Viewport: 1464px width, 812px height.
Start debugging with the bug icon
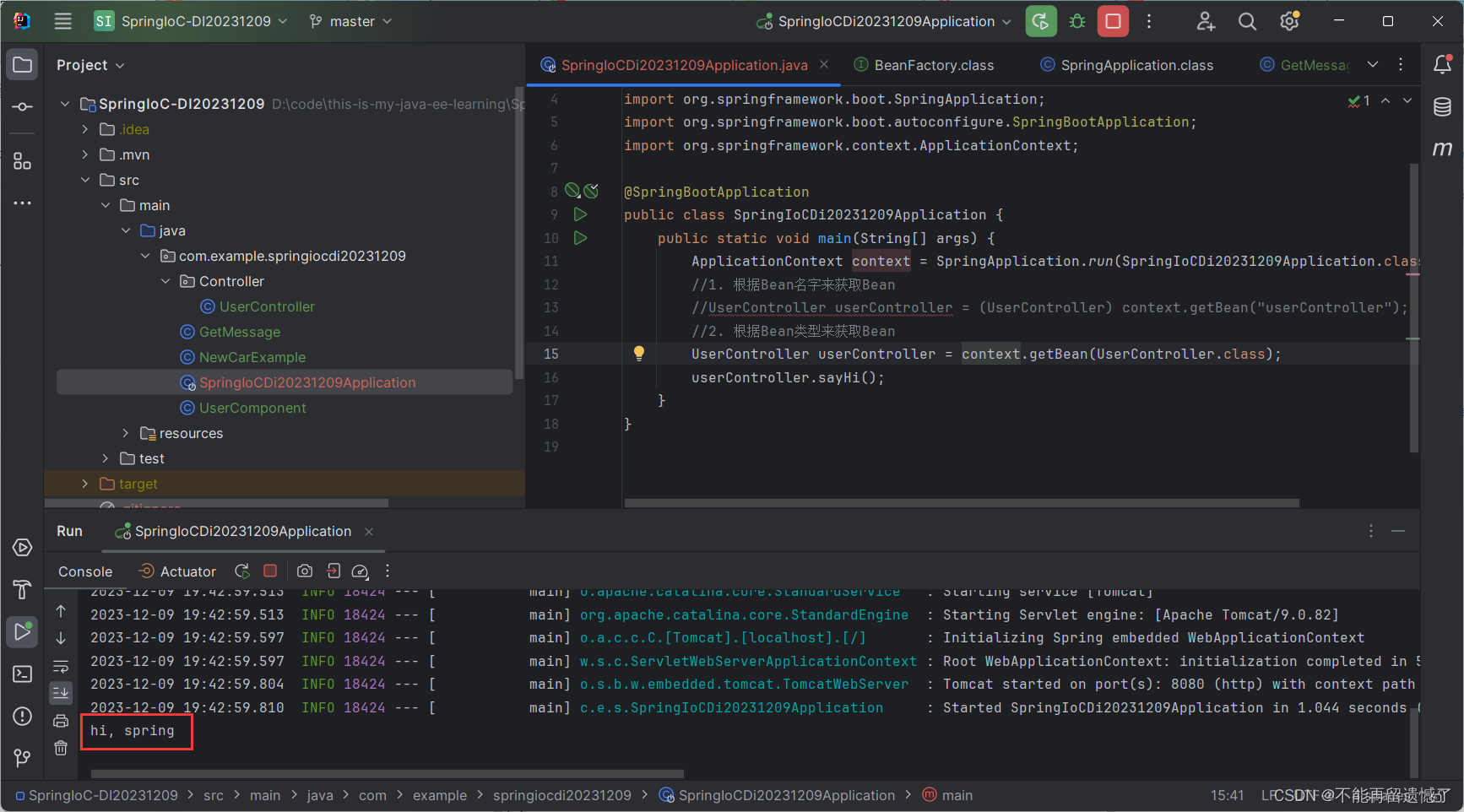[1077, 21]
